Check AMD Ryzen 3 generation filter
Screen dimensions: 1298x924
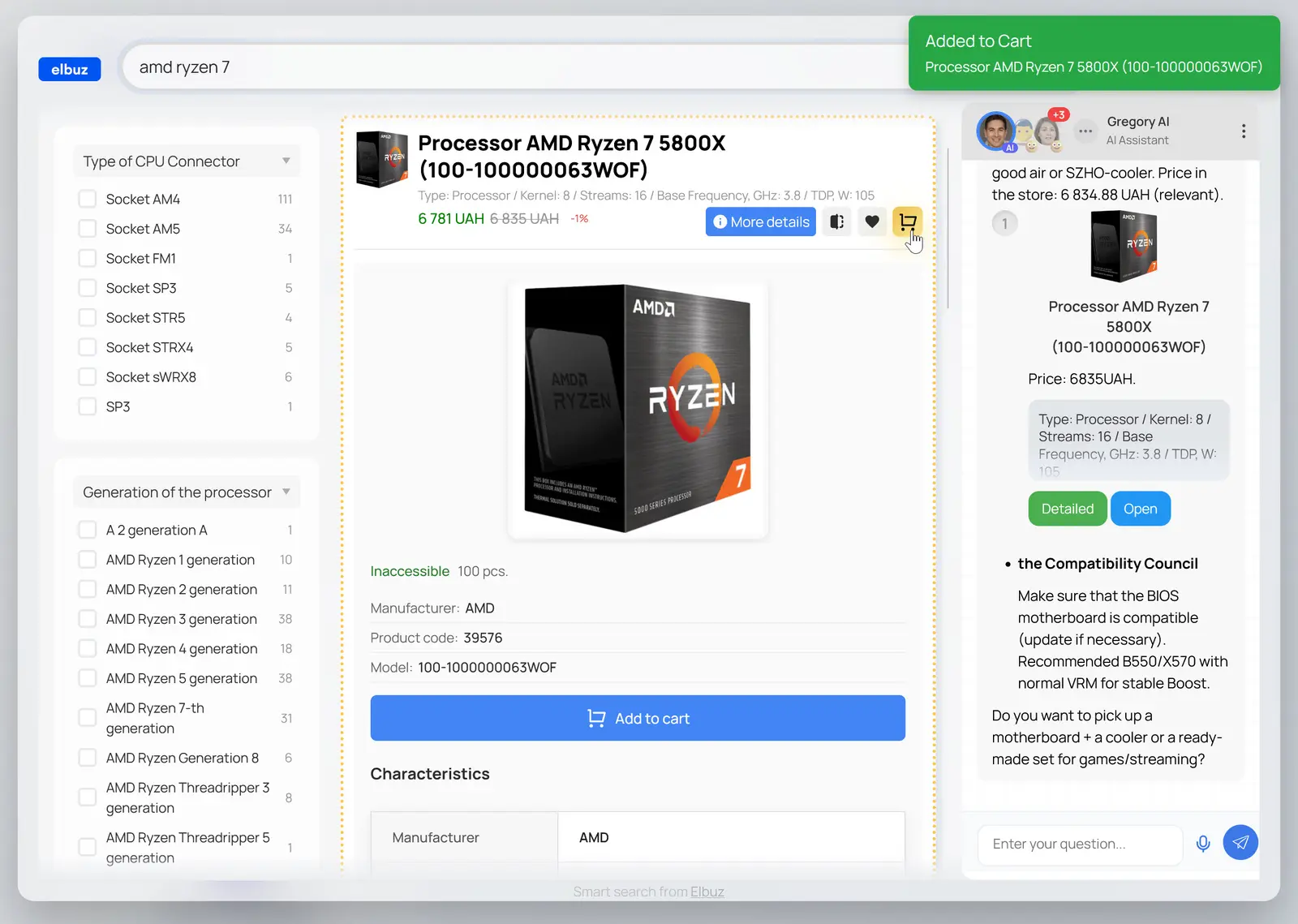coord(88,619)
